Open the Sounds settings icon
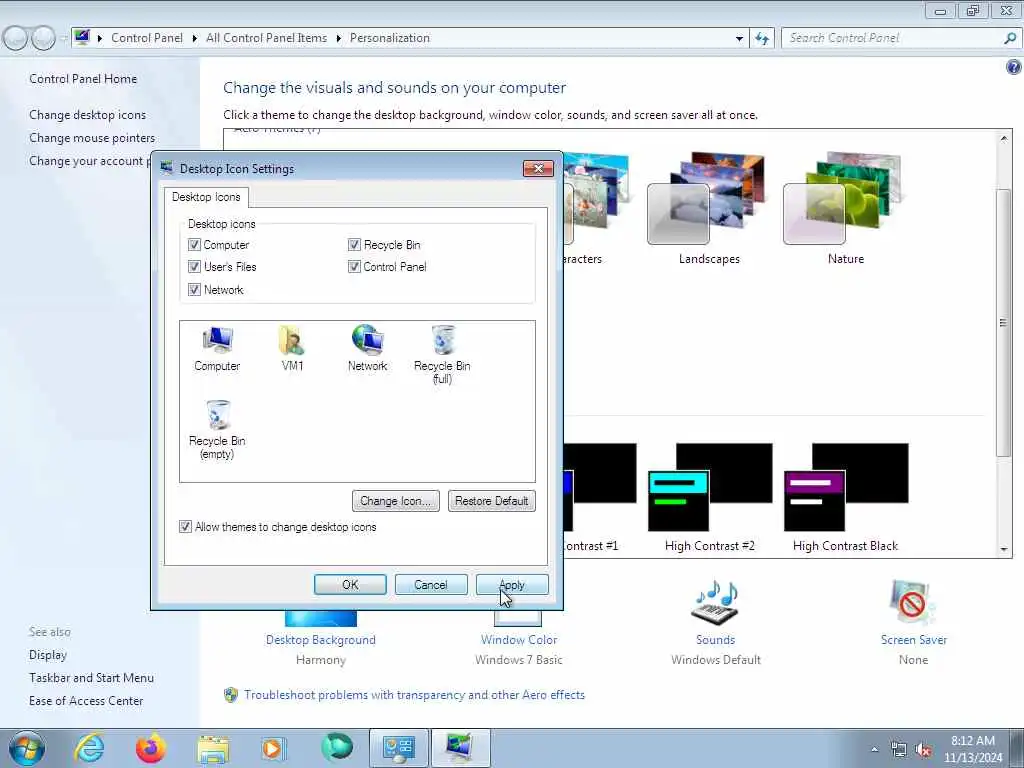Screen dimensions: 1024x768 [x=715, y=602]
